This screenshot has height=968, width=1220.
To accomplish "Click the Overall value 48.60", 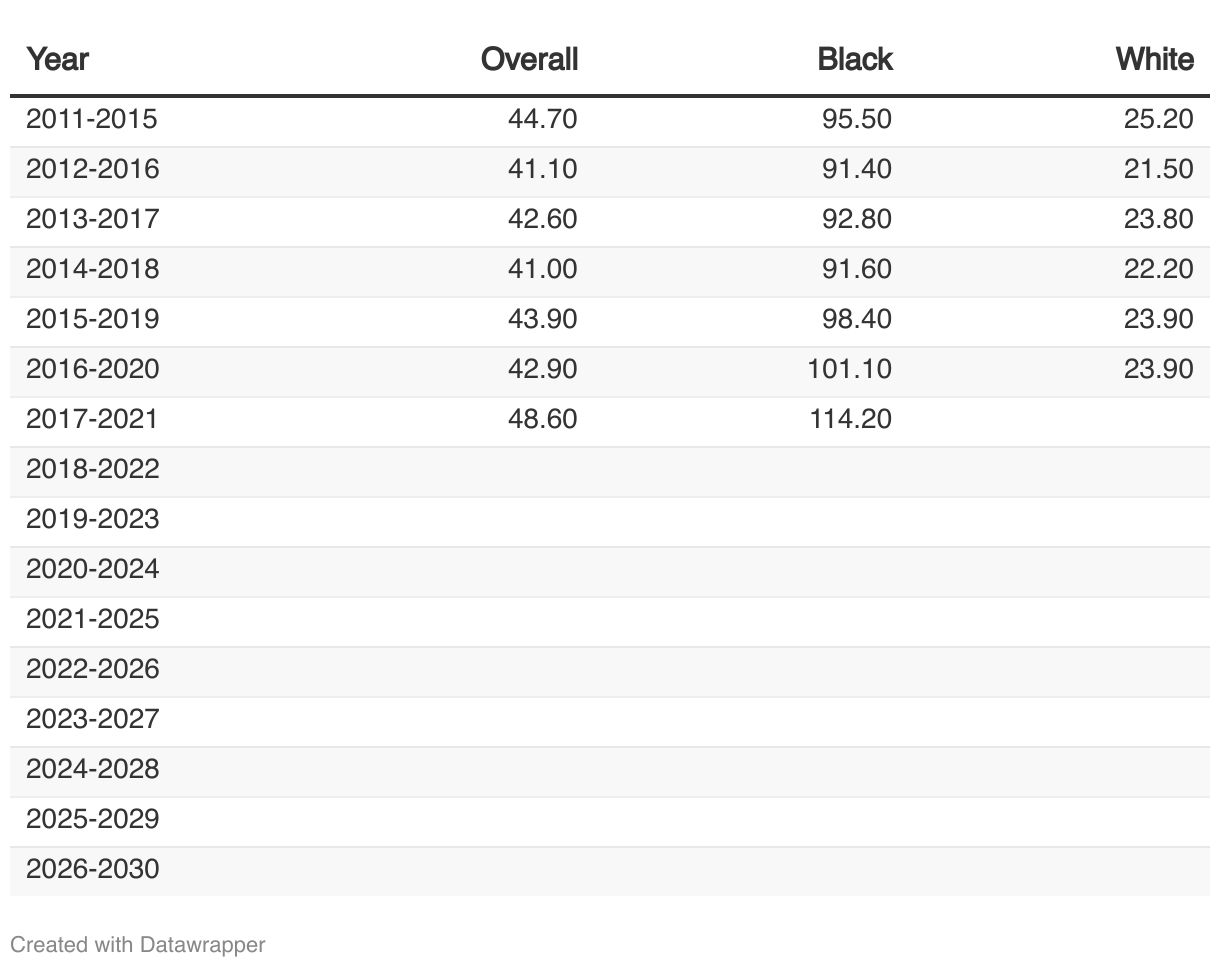I will click(542, 419).
